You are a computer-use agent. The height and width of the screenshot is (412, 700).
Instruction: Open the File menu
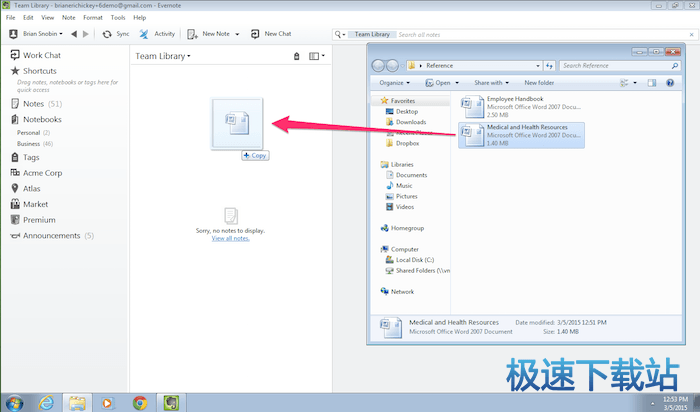pyautogui.click(x=11, y=17)
